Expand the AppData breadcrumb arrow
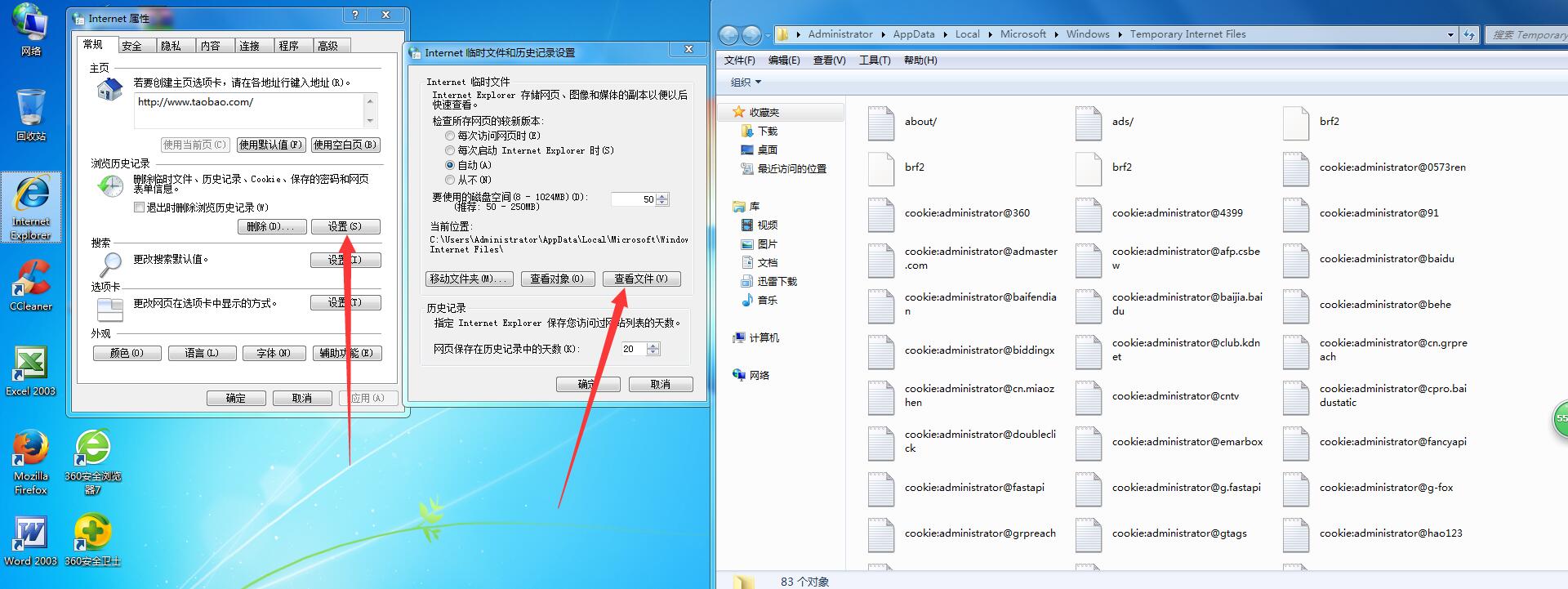The width and height of the screenshot is (1568, 589). [x=945, y=34]
